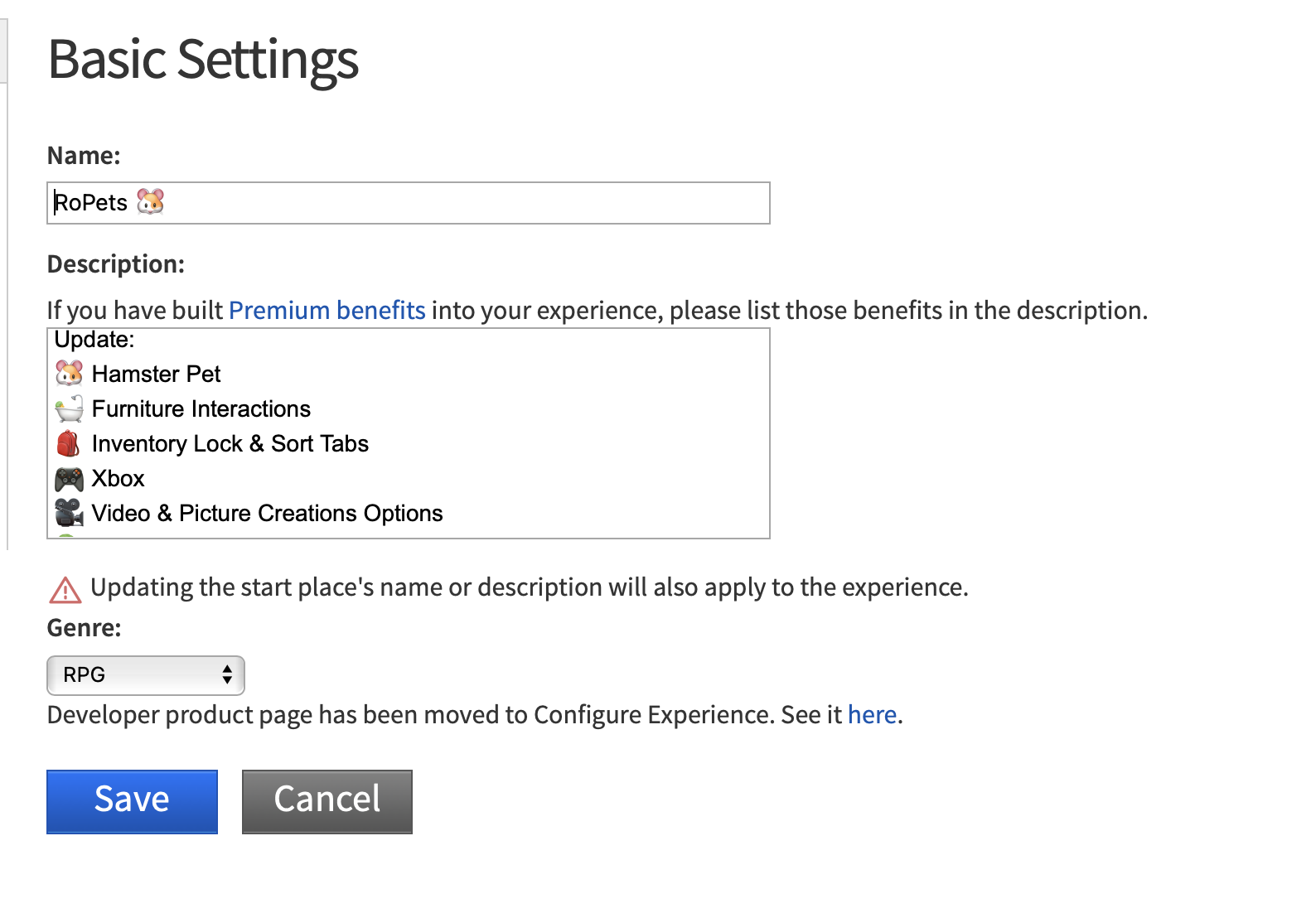
Task: Click the movie camera icon beside Video
Action: 69,513
